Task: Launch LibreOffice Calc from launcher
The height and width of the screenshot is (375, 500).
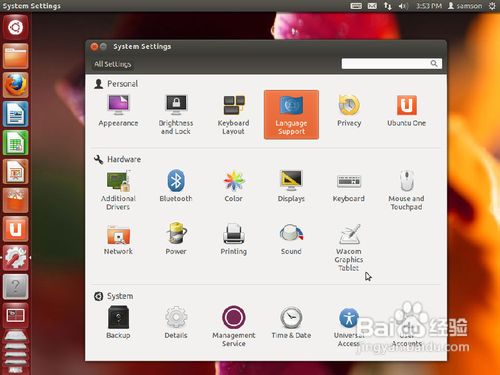Action: [x=15, y=143]
